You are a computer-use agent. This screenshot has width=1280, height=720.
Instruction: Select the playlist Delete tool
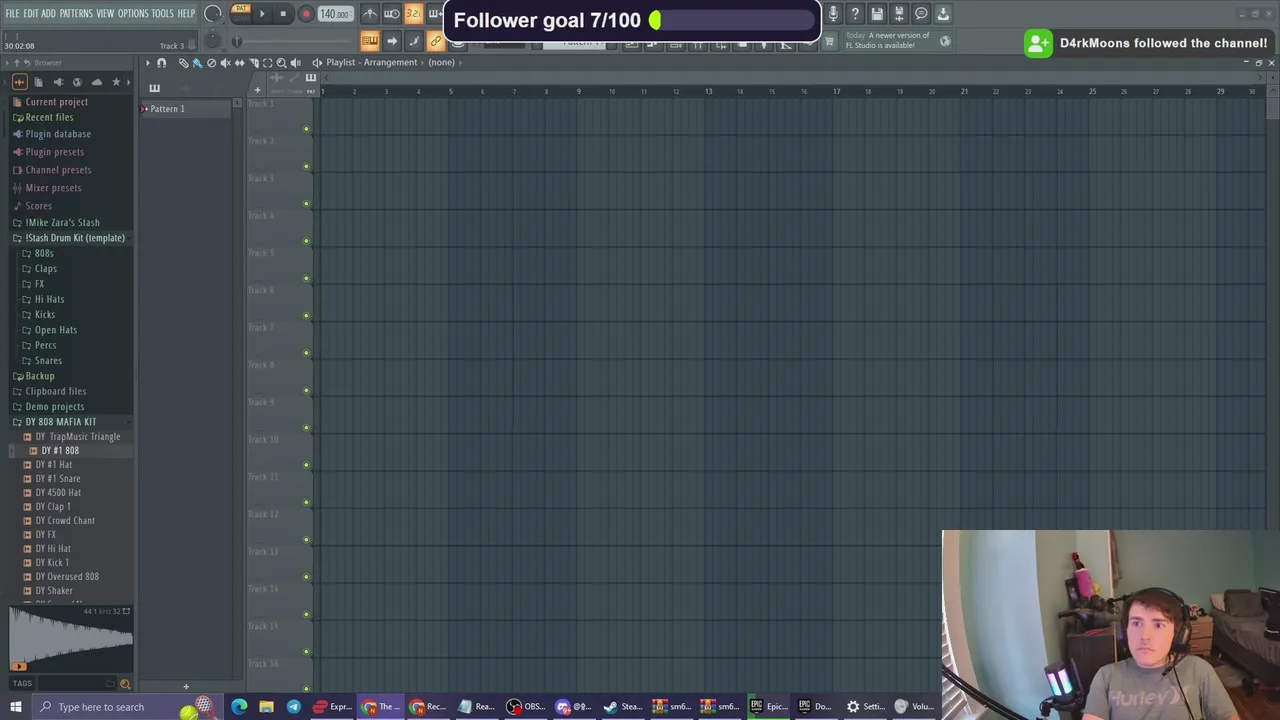(x=211, y=62)
